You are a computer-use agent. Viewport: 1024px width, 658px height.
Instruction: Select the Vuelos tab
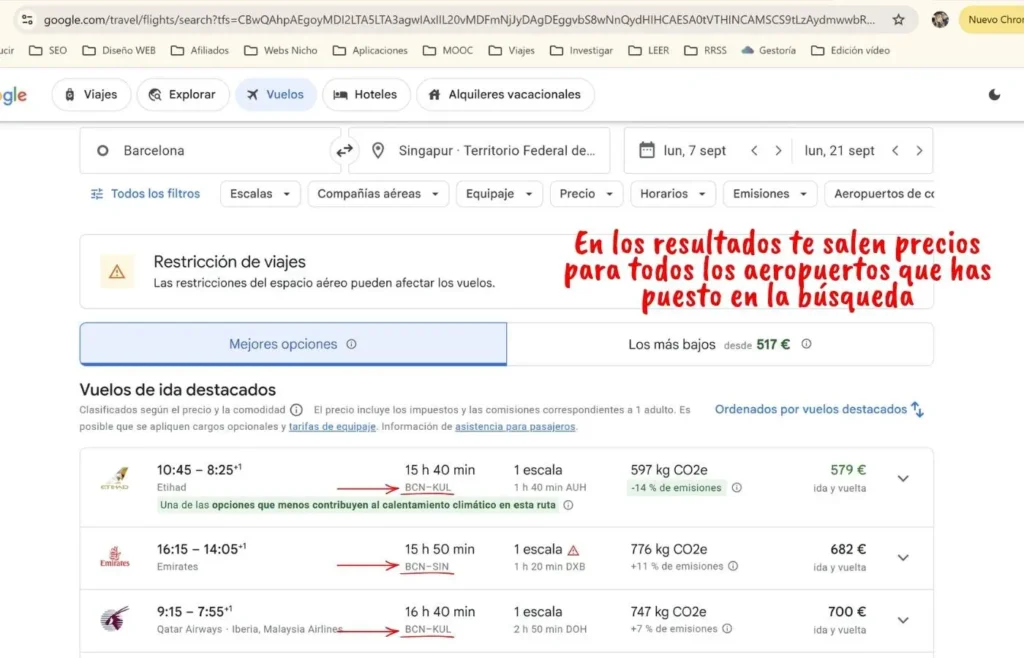click(276, 95)
